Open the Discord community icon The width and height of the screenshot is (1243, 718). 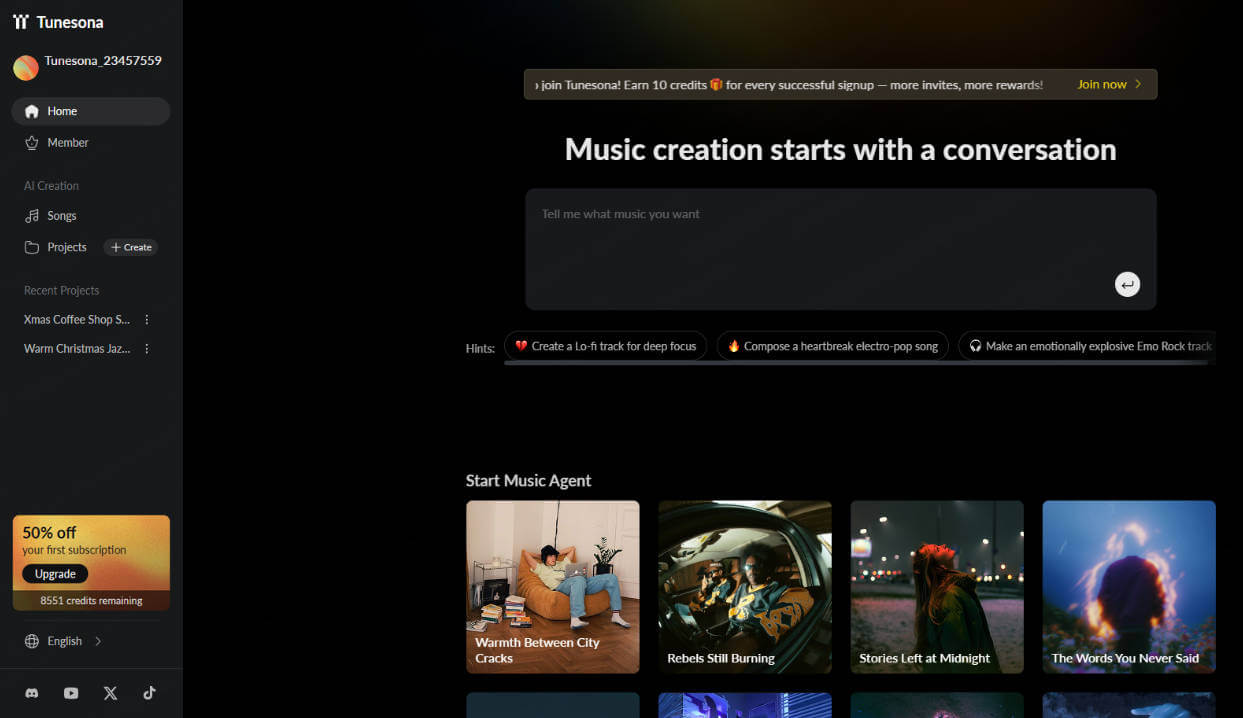31,693
